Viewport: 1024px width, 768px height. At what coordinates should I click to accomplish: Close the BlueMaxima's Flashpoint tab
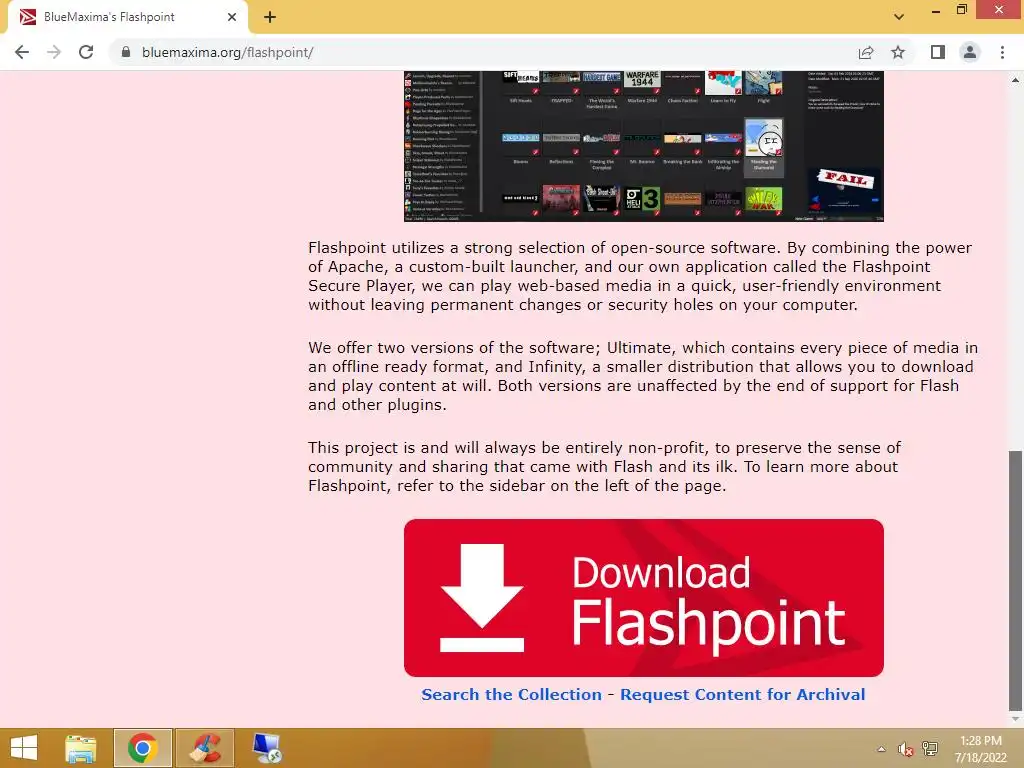coord(232,17)
